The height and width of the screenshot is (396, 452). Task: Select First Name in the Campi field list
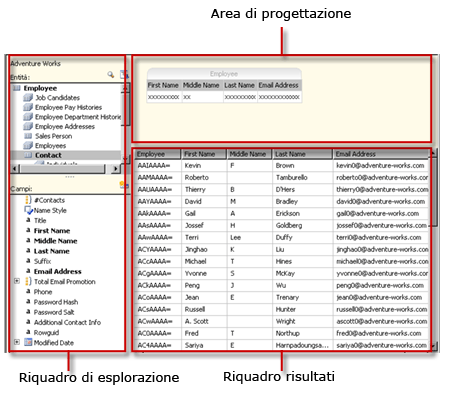(52, 231)
